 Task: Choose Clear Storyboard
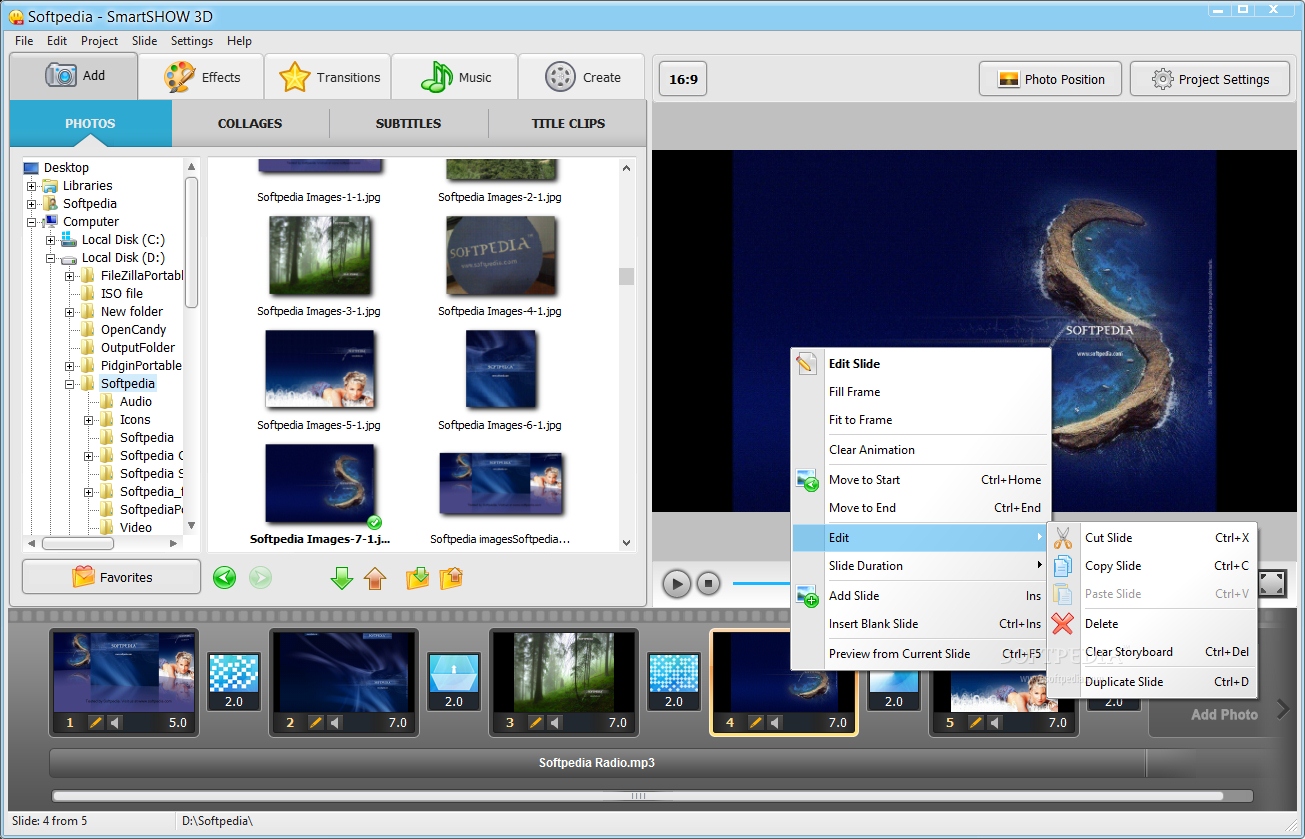[1152, 652]
